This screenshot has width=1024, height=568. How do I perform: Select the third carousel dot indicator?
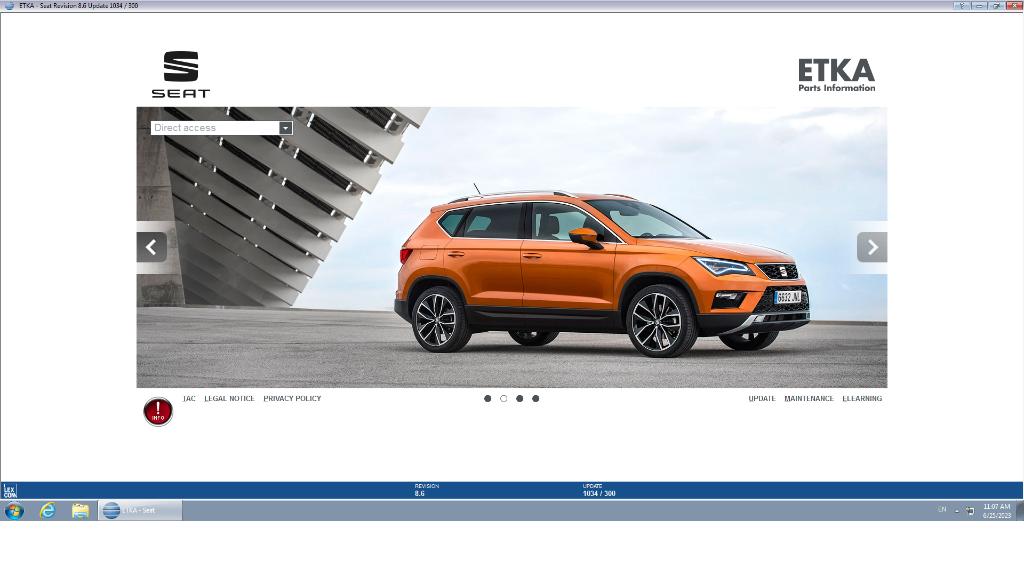[x=520, y=399]
